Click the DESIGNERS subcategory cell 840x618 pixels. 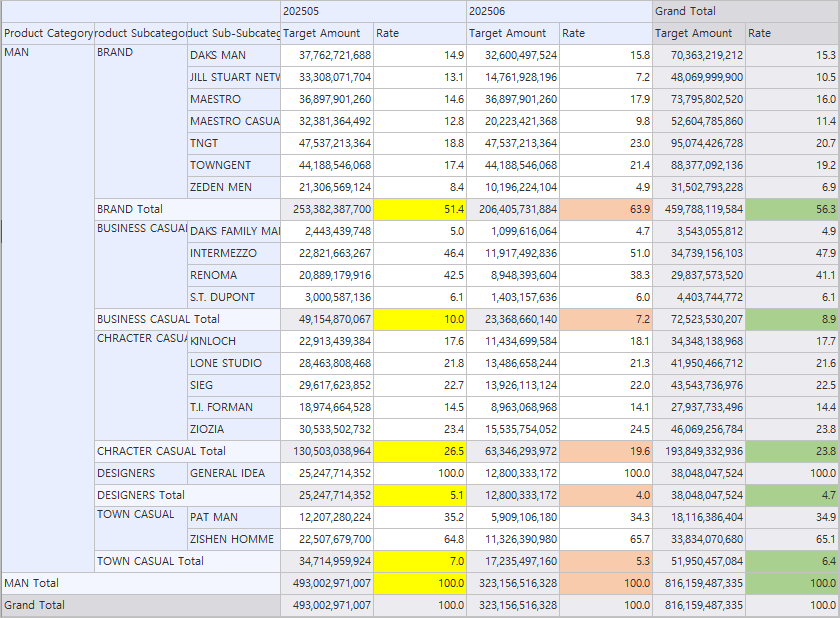141,473
